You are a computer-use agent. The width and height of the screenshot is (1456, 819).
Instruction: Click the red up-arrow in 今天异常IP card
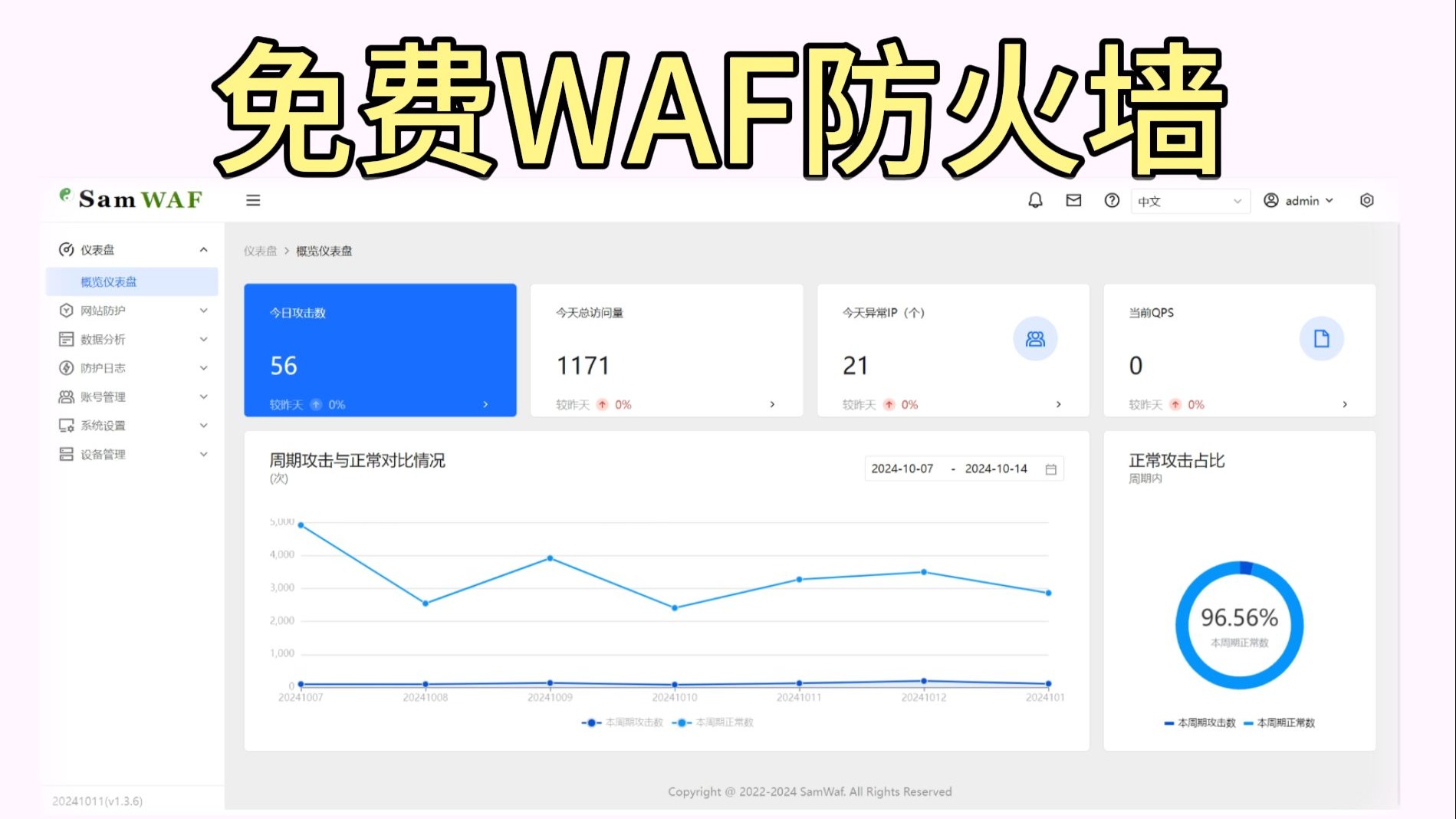tap(889, 404)
